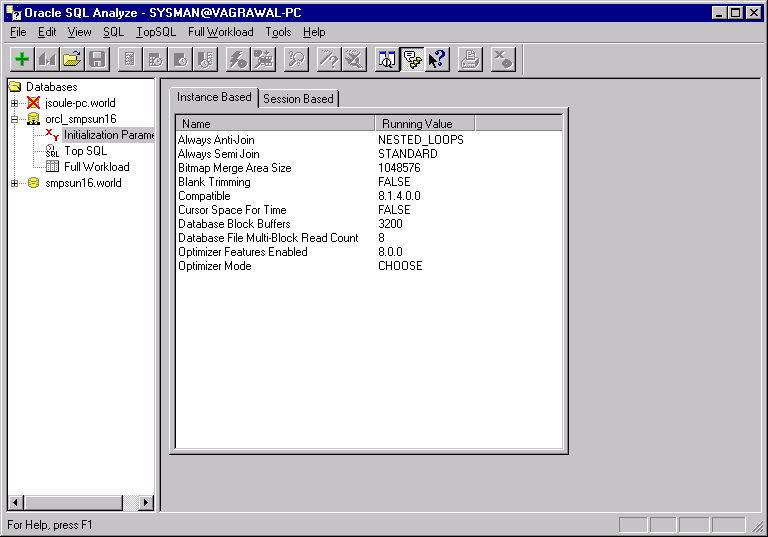Expand the smpsun16.world tree node
The width and height of the screenshot is (768, 537).
pos(14,183)
